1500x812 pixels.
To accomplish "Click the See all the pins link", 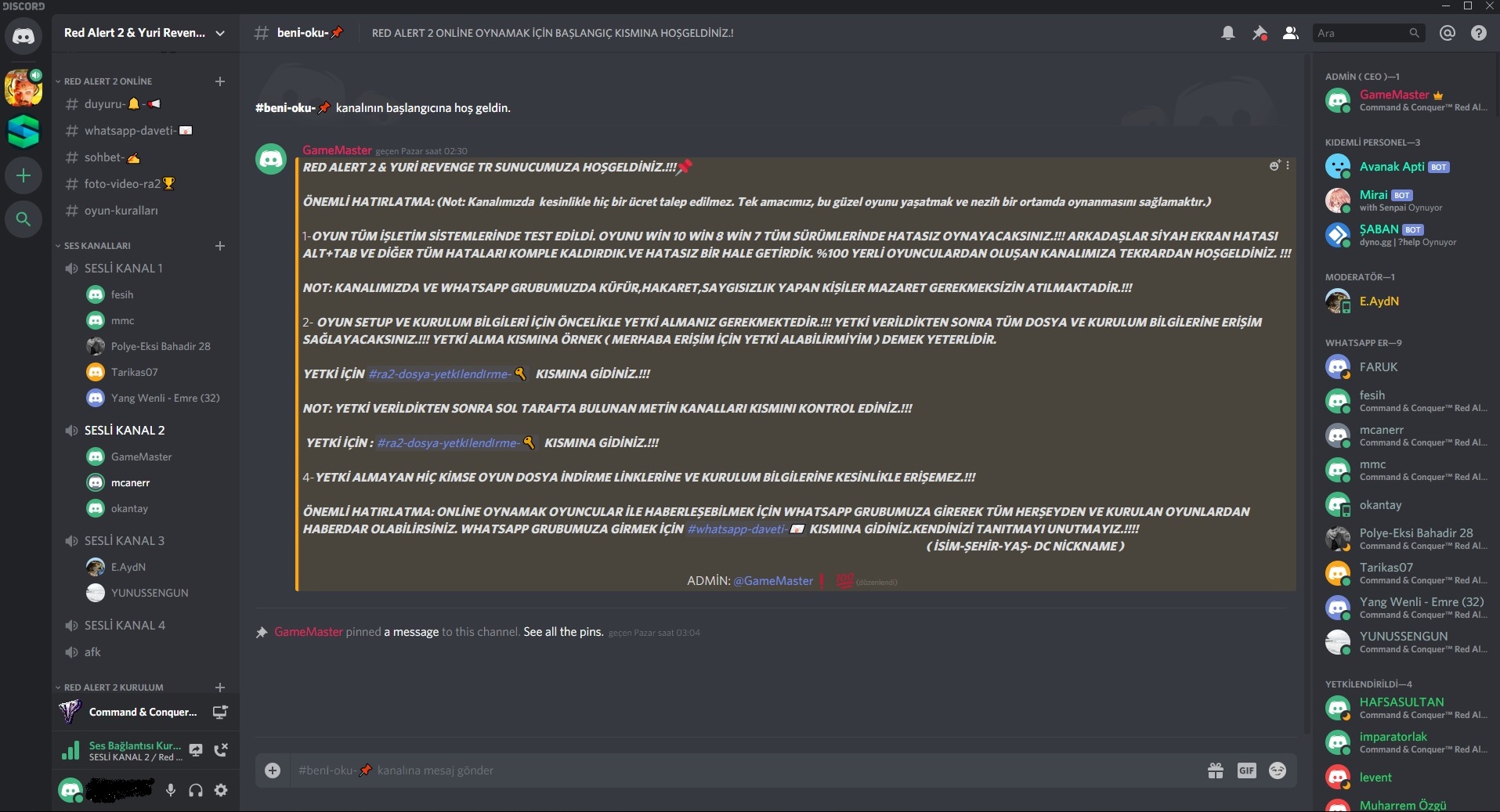I will [x=563, y=632].
